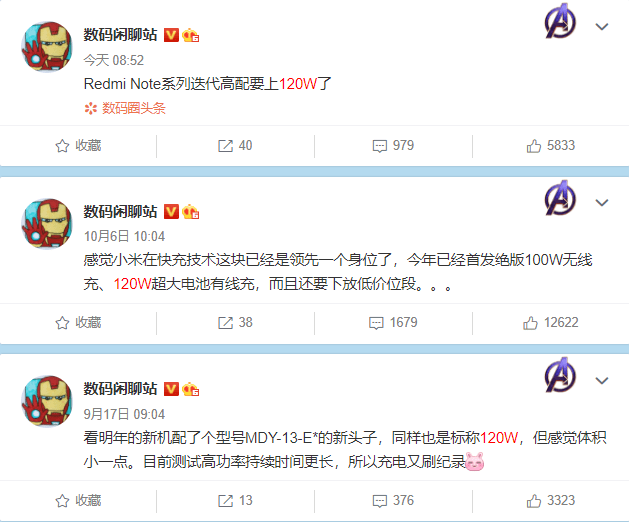Click Avengers badge on the October 6 post
The width and height of the screenshot is (629, 522).
pyautogui.click(x=560, y=198)
